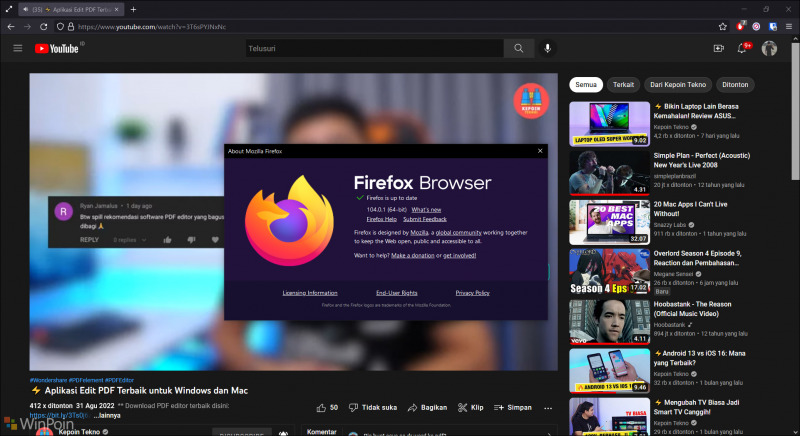Open the create video camera icon
Screen dimensions: 800x436
718,48
